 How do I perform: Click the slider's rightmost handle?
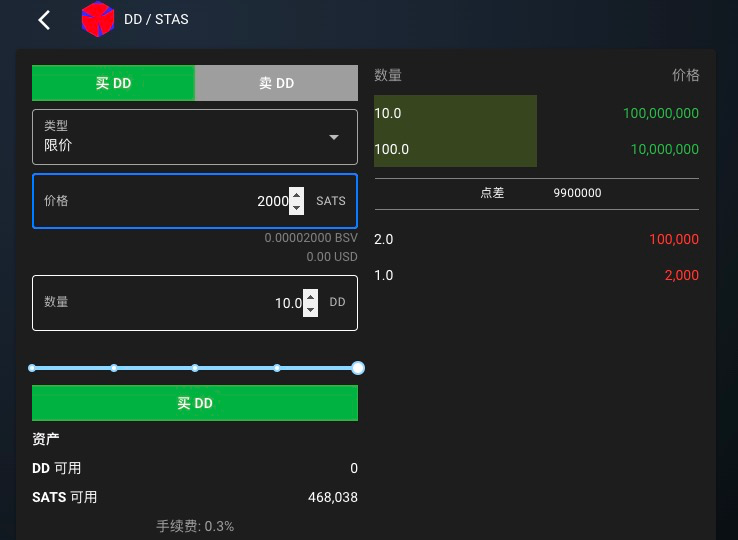point(358,368)
